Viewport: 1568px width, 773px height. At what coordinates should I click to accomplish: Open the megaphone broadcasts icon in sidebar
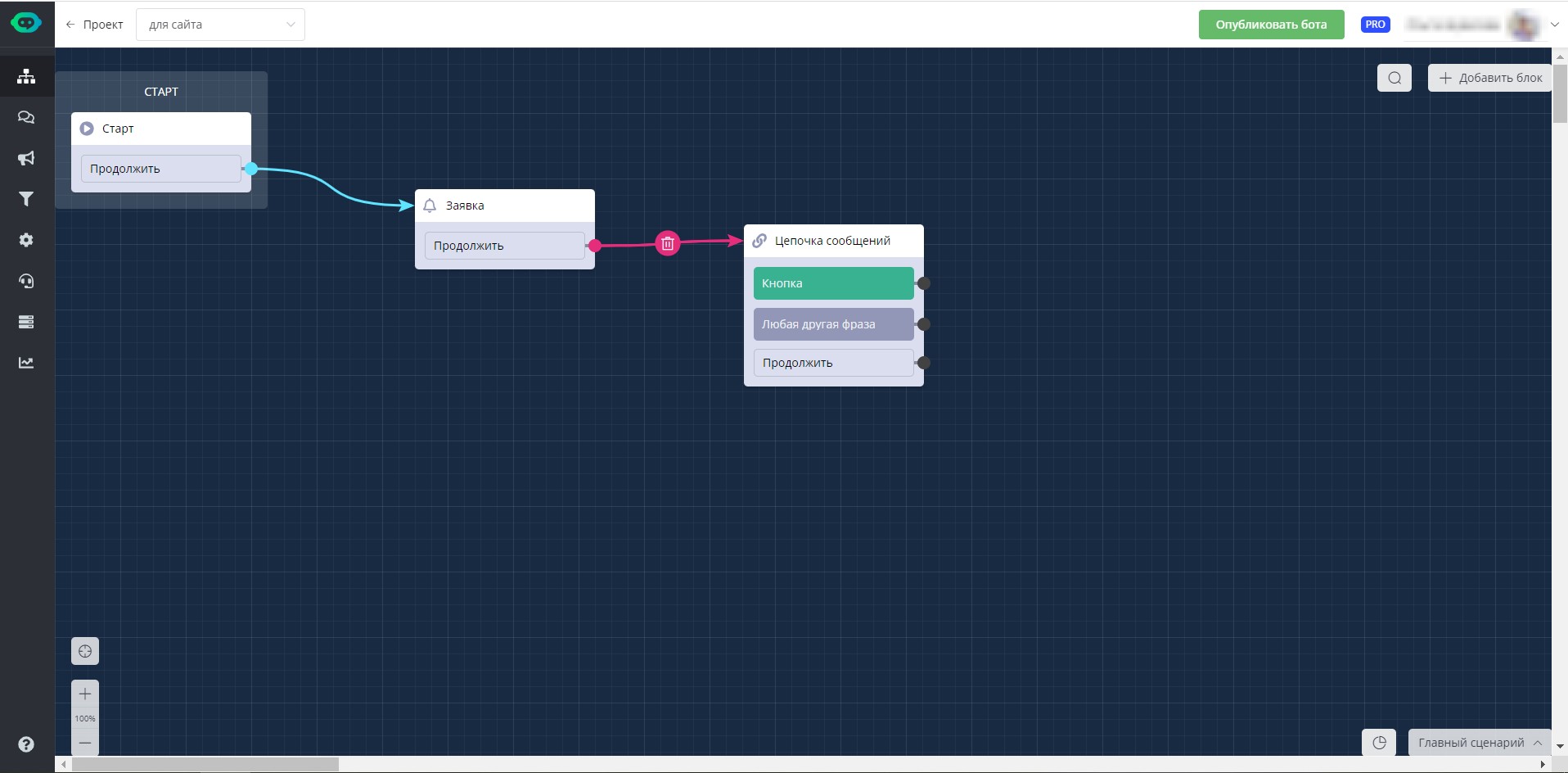click(x=26, y=158)
